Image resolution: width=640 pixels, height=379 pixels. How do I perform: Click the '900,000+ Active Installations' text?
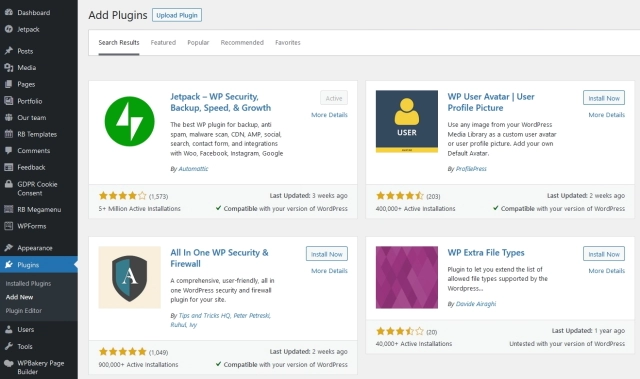click(x=138, y=364)
